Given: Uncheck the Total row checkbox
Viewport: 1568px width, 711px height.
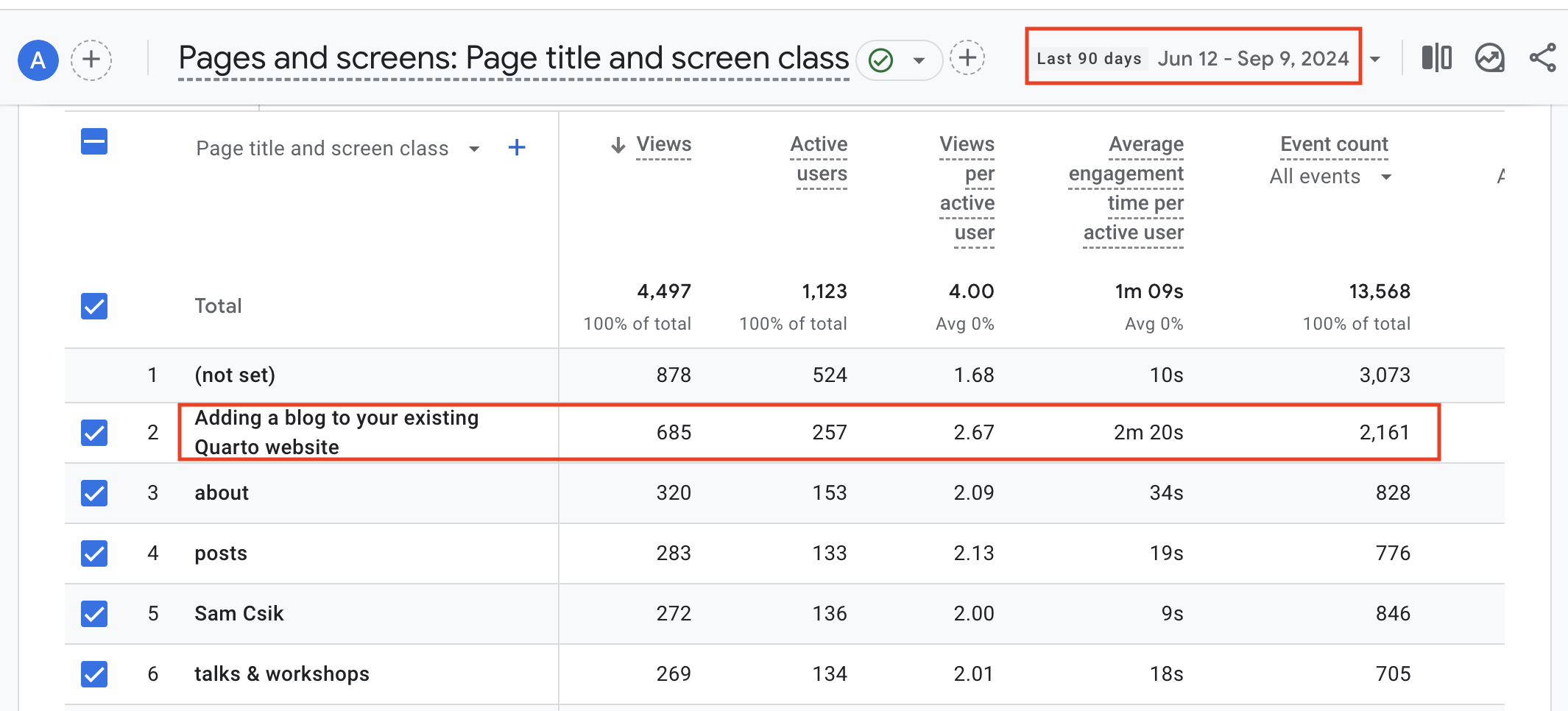Looking at the screenshot, I should click(94, 306).
